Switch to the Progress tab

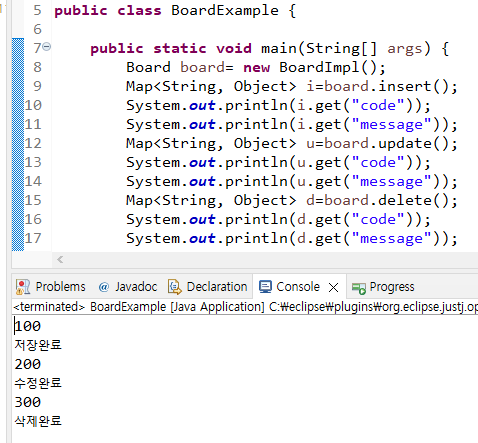pyautogui.click(x=383, y=287)
